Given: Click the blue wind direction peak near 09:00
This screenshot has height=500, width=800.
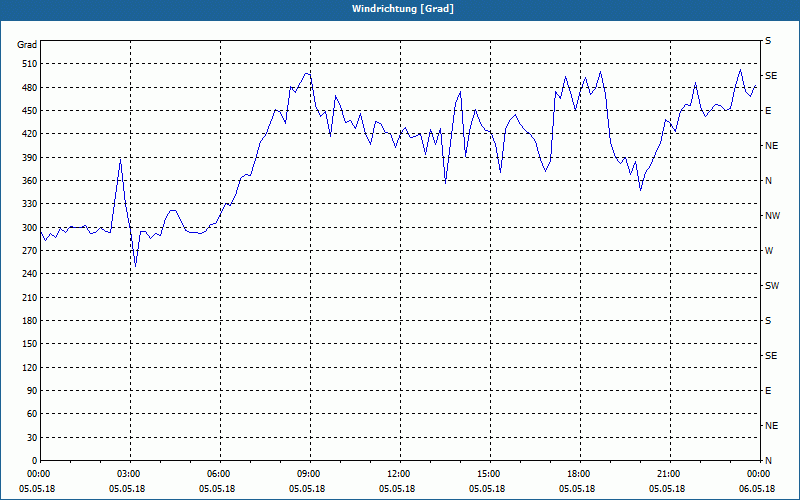Looking at the screenshot, I should (x=307, y=73).
